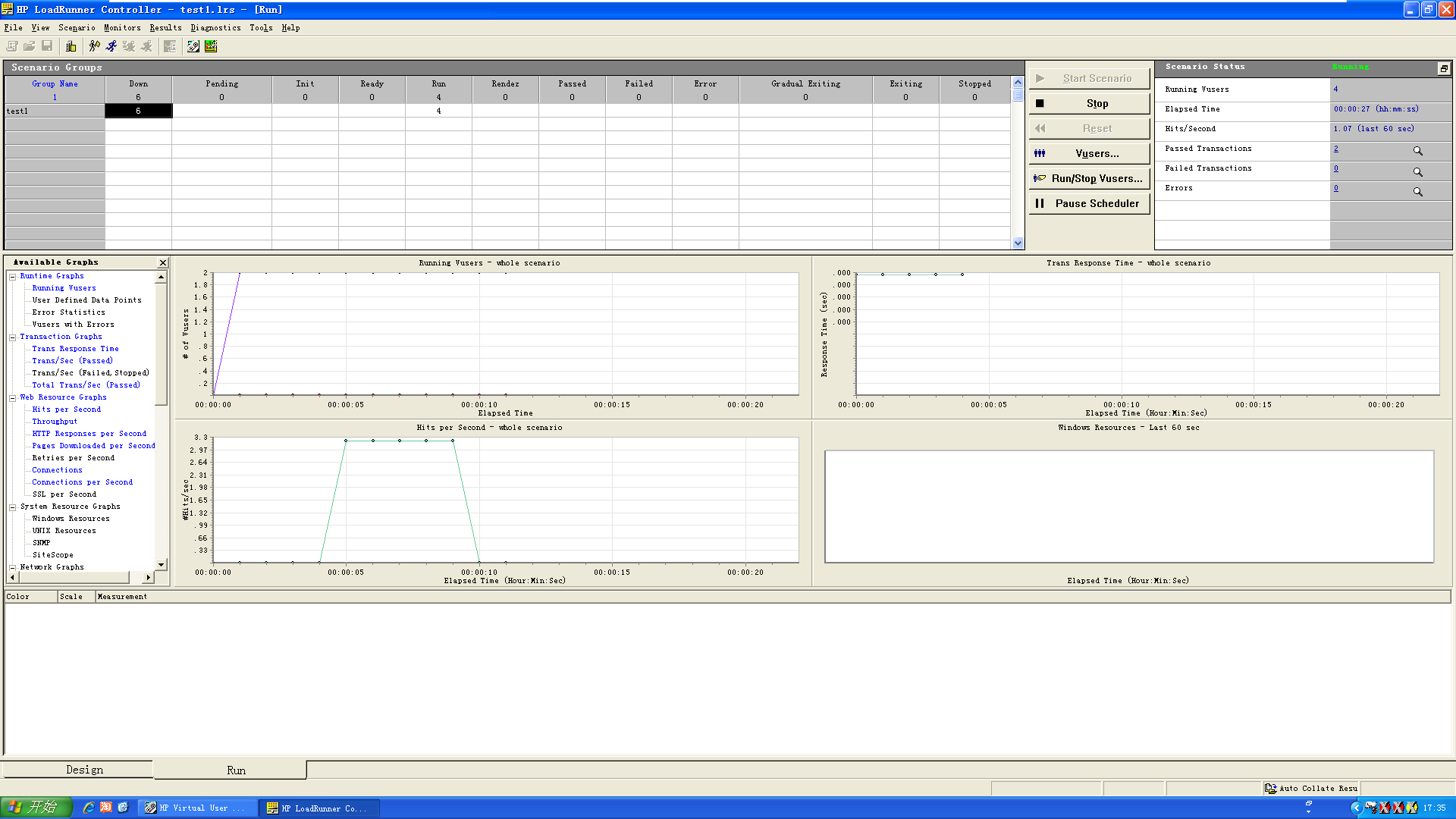Click the Stop scenario button

1089,103
